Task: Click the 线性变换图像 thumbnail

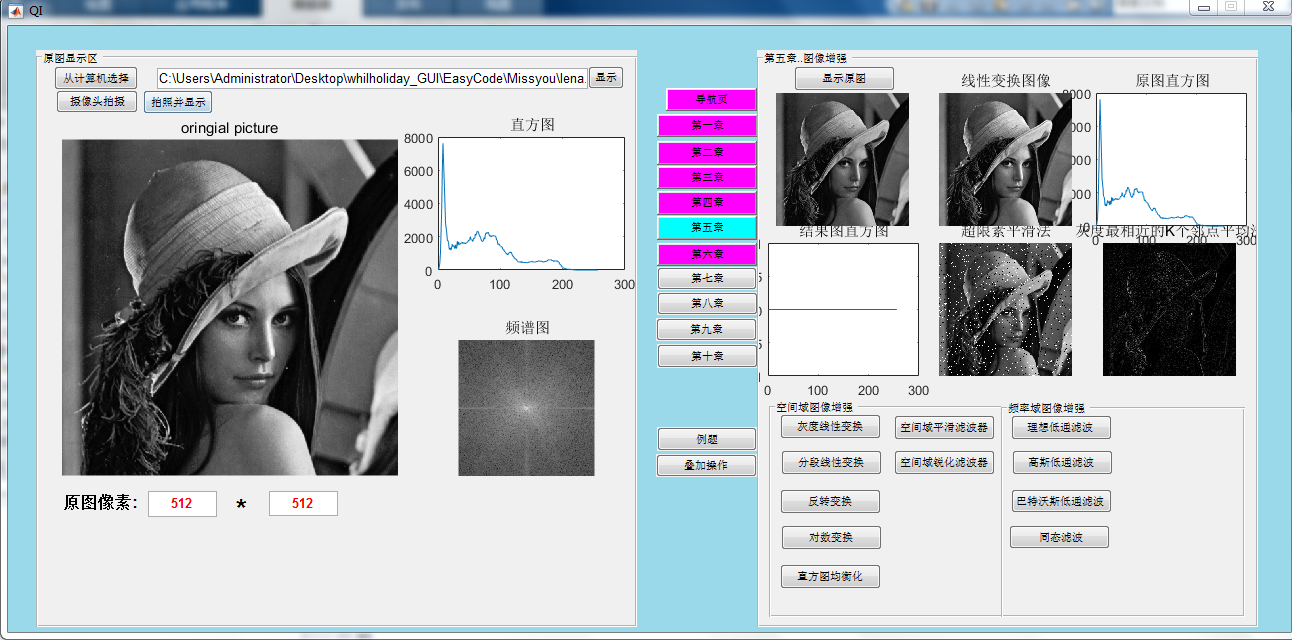Action: point(1005,159)
